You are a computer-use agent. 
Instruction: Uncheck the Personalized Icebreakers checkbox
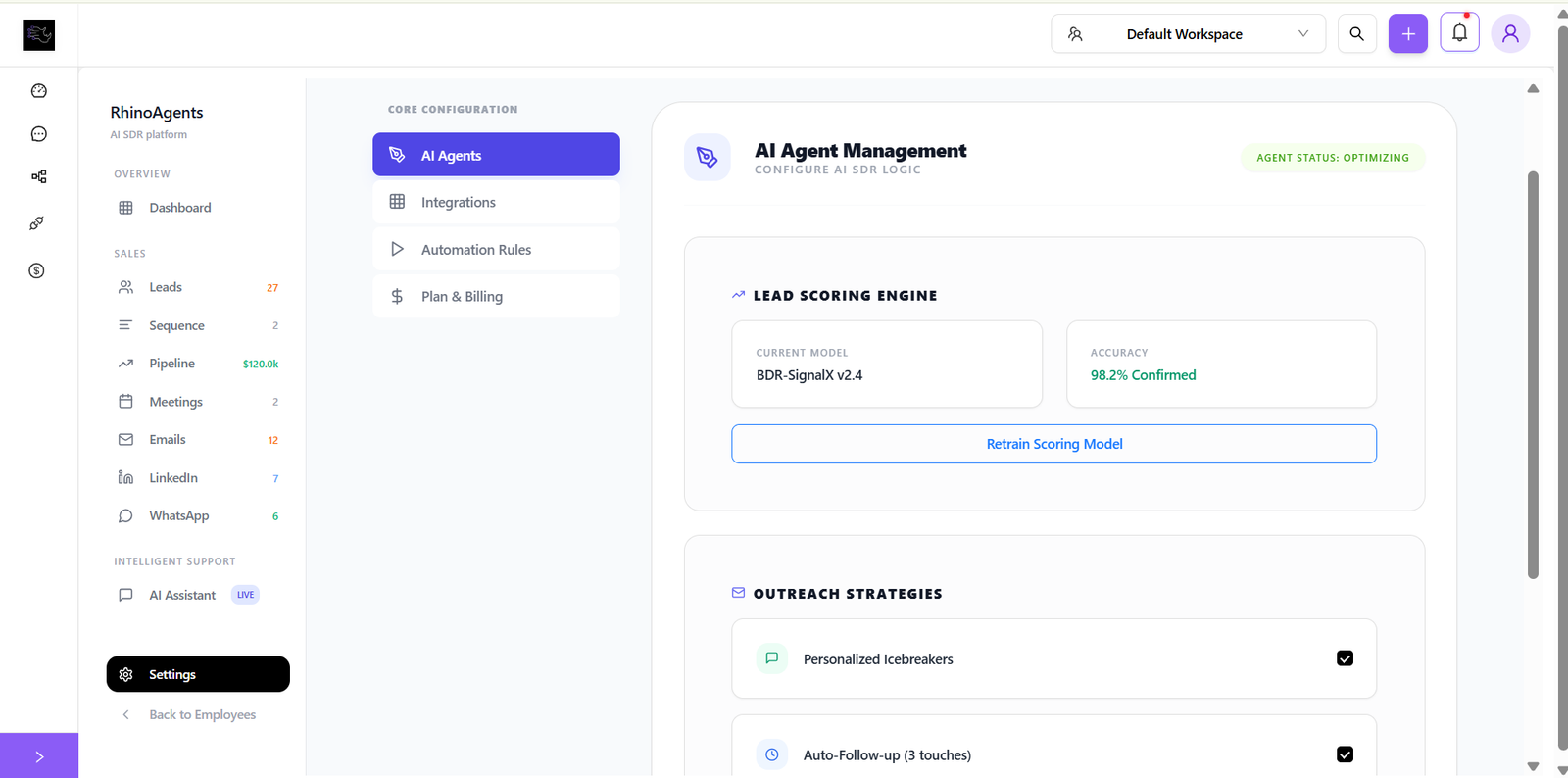pyautogui.click(x=1346, y=658)
